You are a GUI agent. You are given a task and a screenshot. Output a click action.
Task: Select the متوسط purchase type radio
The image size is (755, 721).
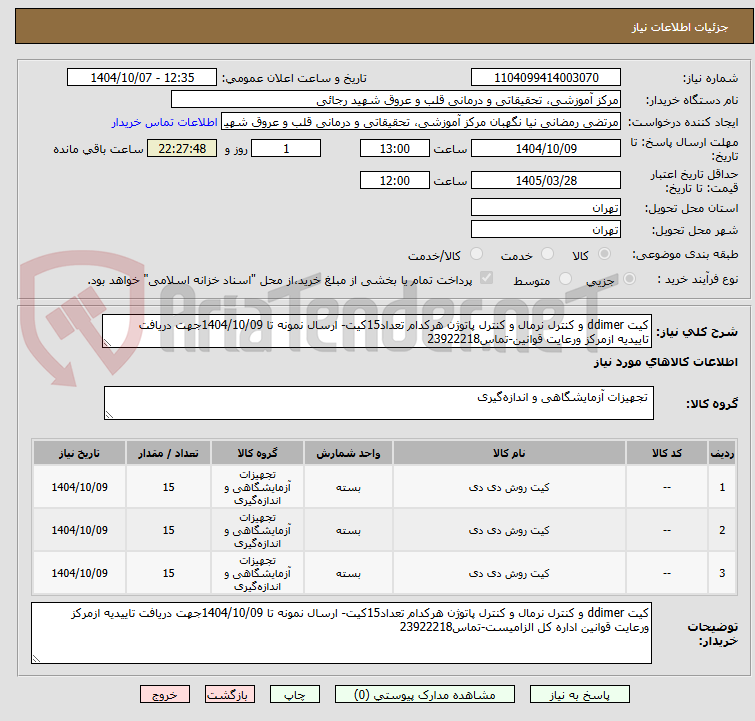tap(565, 279)
